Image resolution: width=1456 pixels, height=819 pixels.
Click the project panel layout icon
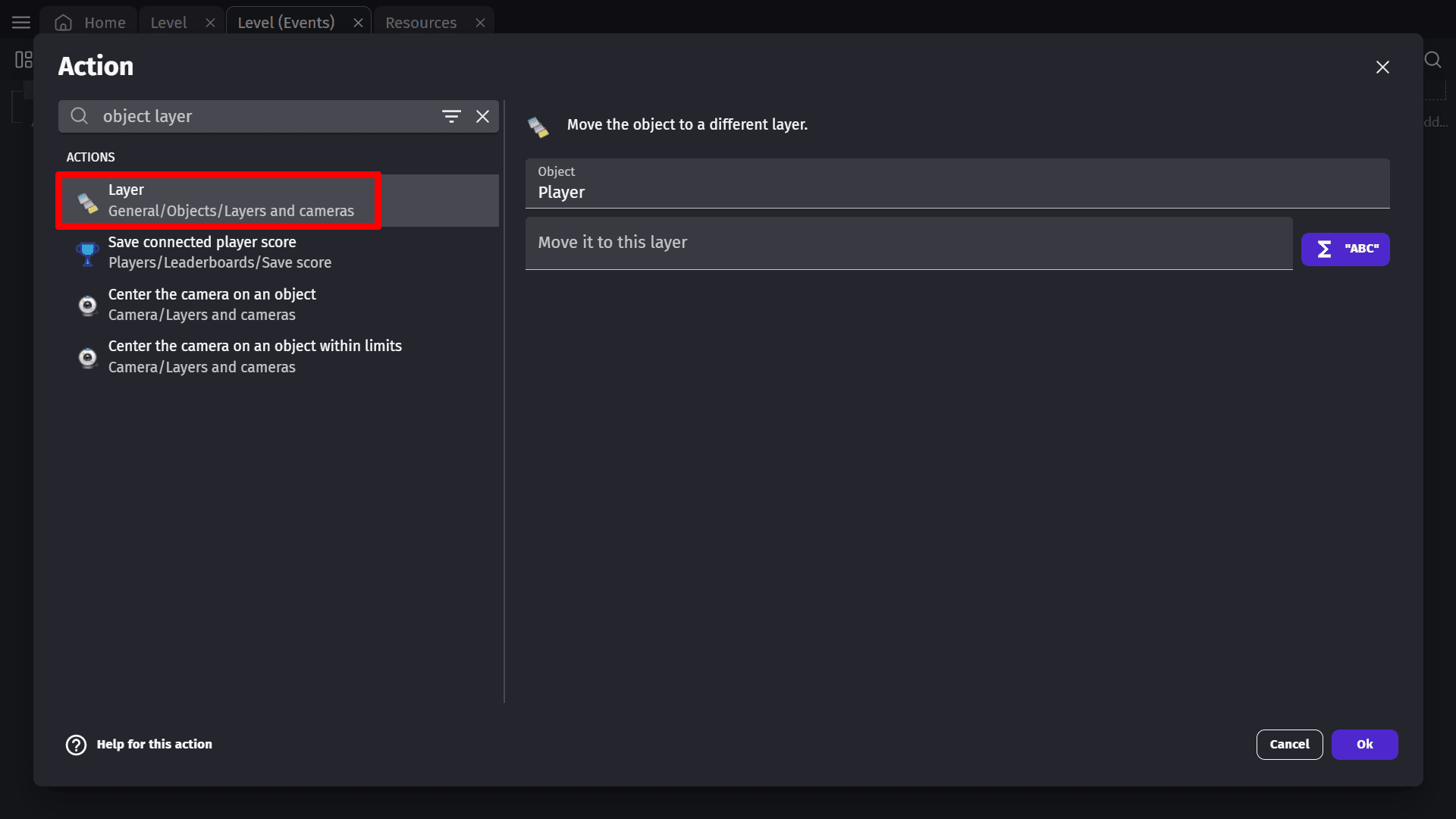(24, 60)
